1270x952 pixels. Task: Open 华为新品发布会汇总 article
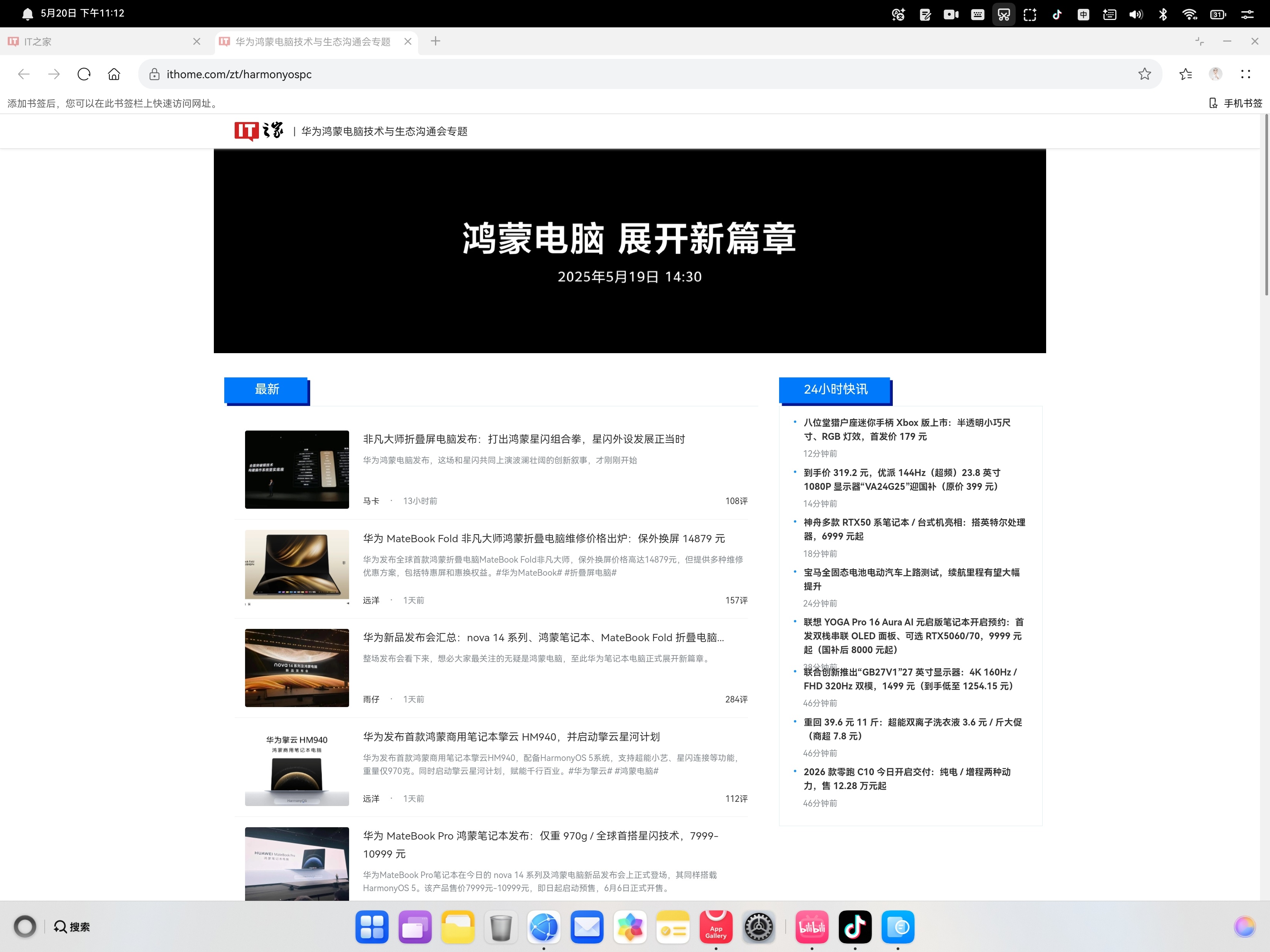[543, 637]
